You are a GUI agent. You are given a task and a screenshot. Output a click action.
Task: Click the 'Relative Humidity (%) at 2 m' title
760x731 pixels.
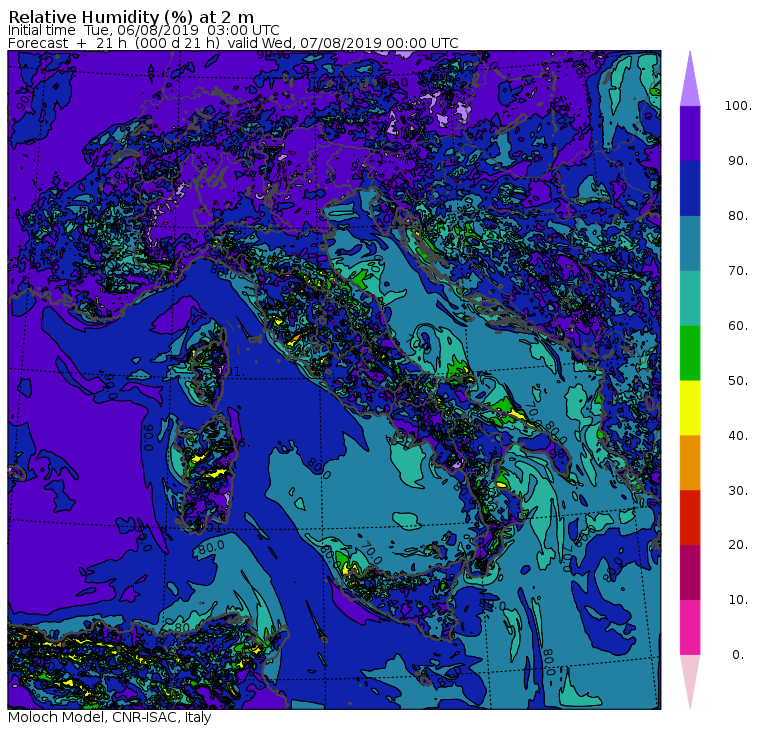pyautogui.click(x=131, y=17)
